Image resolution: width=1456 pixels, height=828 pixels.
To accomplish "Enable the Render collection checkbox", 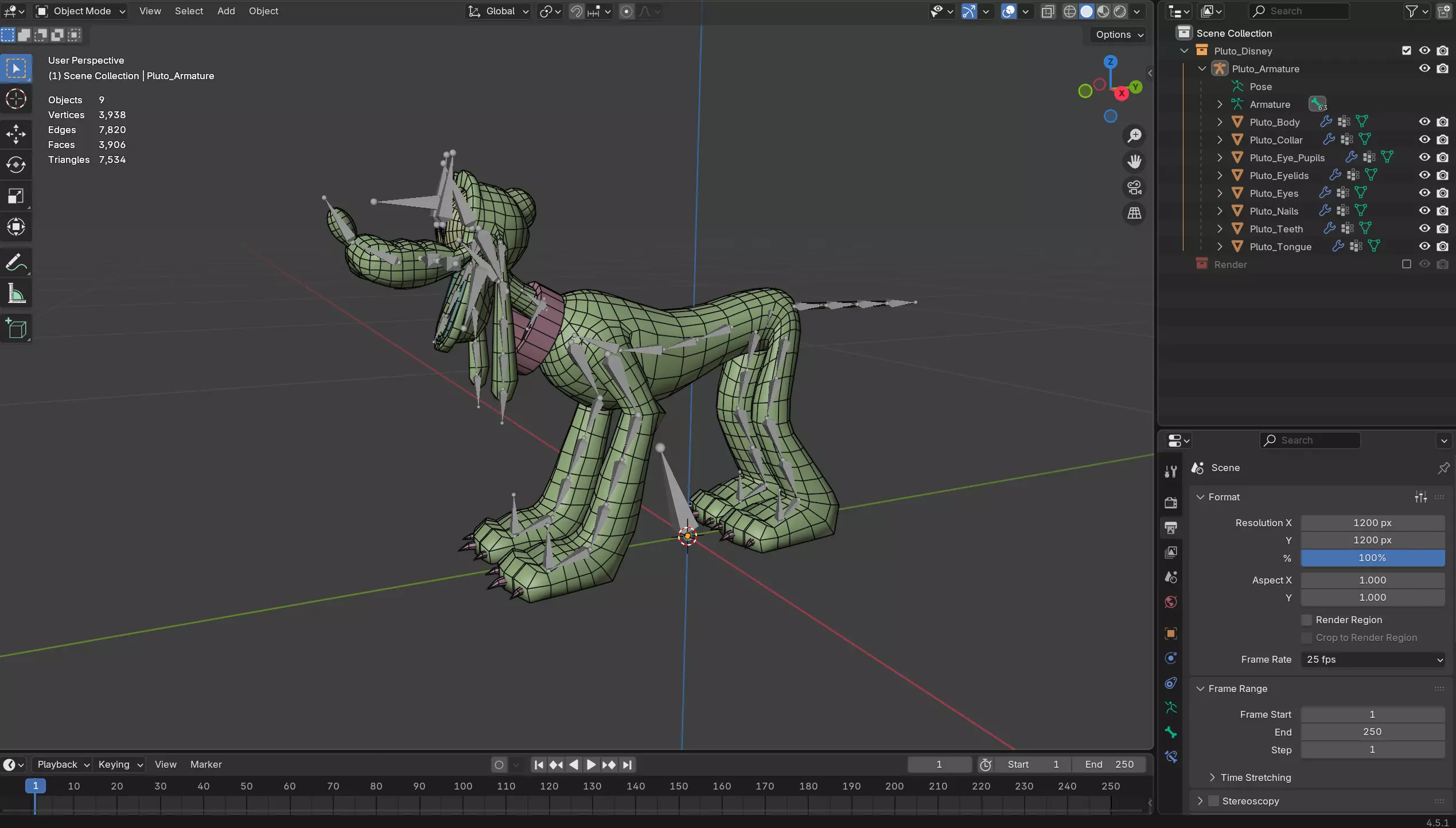I will pyautogui.click(x=1406, y=264).
